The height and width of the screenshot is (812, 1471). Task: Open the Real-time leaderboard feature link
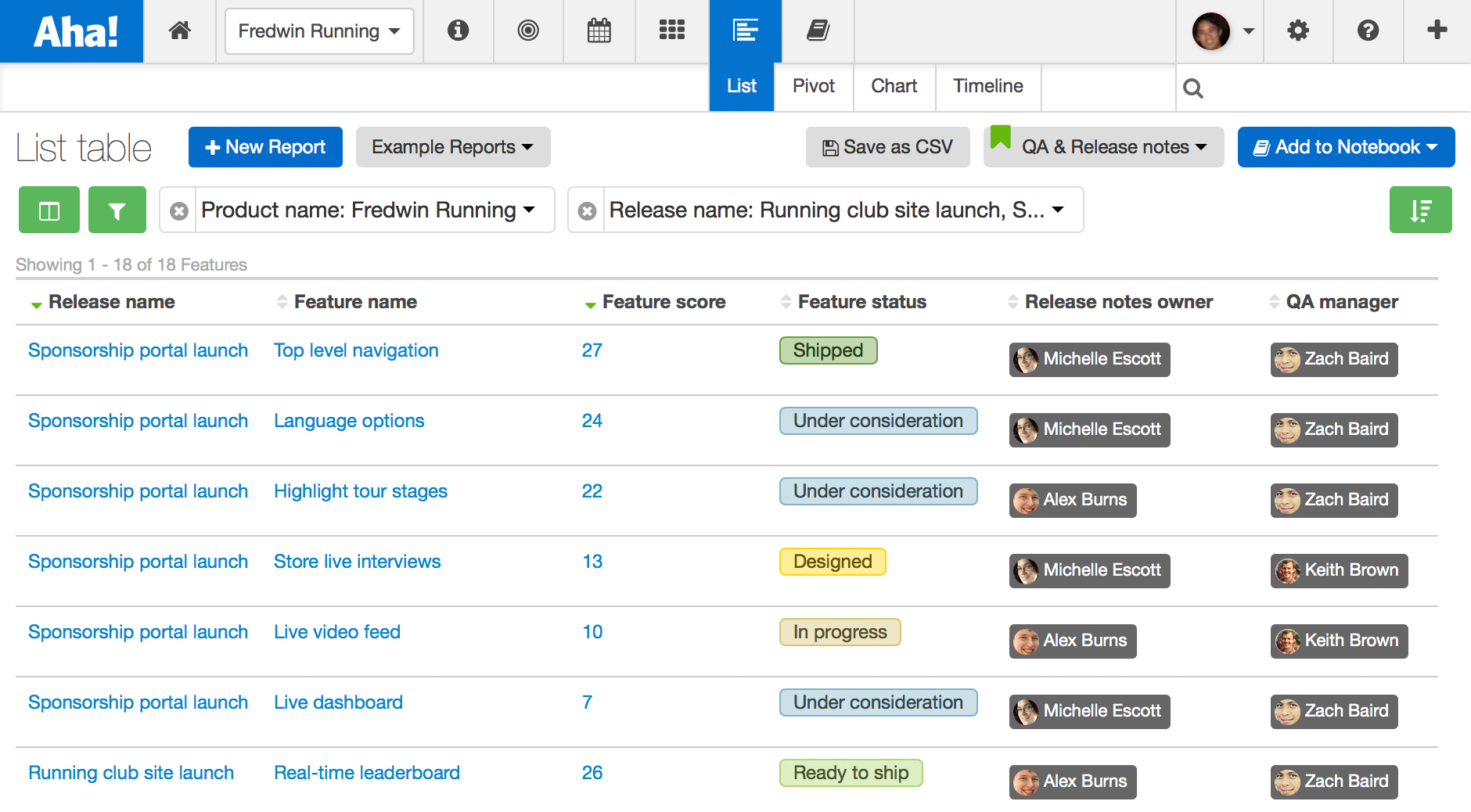[x=367, y=773]
